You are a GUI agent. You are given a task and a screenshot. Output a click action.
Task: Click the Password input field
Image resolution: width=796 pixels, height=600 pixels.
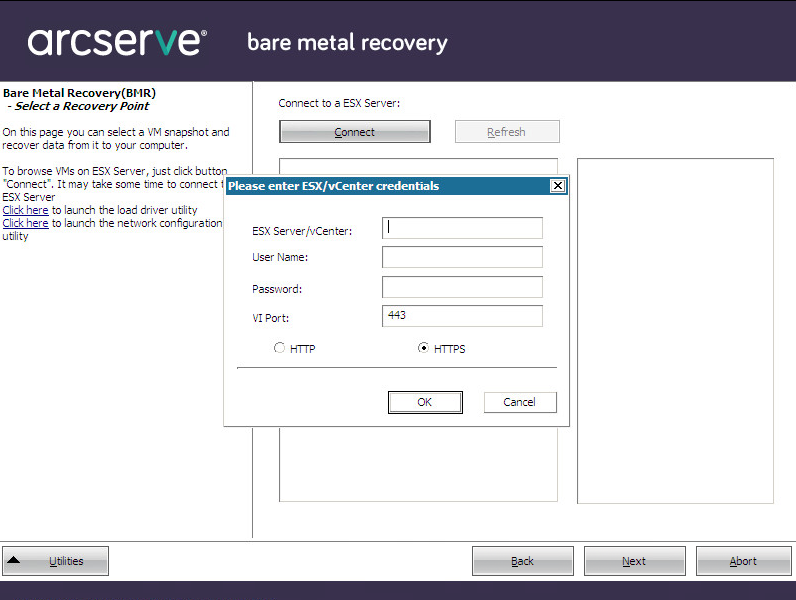coord(462,287)
